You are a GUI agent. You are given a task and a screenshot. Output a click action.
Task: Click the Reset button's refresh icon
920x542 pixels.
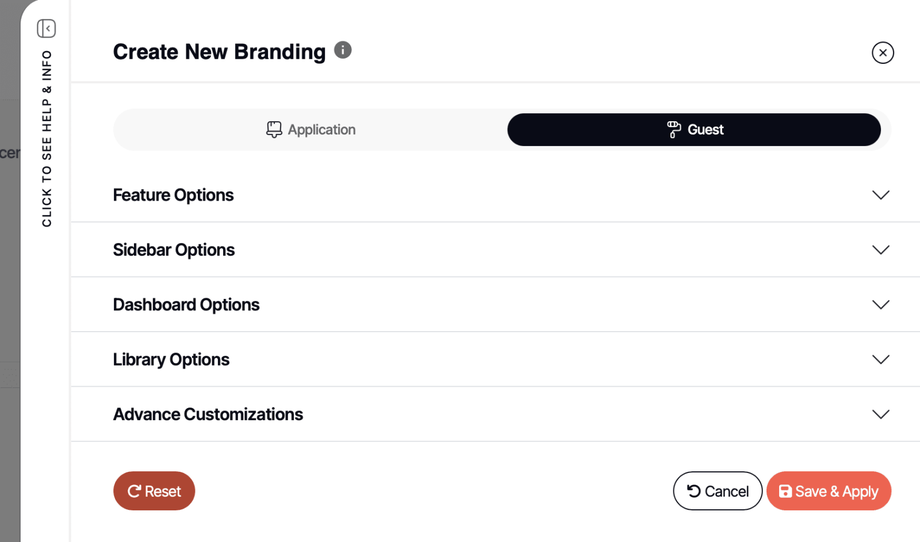pos(134,491)
